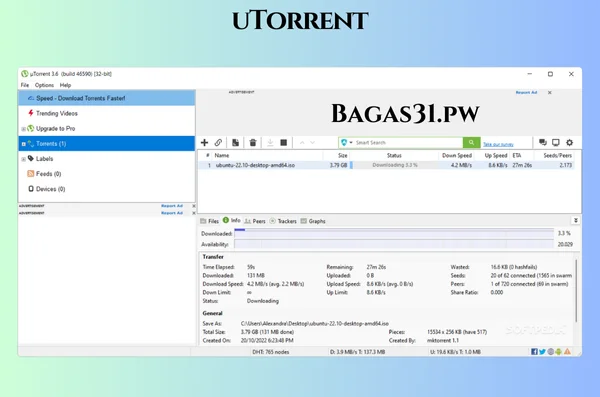Click the download rate D: 3.9 MB/s status
Screen dimensions: 600x397
tap(357, 352)
